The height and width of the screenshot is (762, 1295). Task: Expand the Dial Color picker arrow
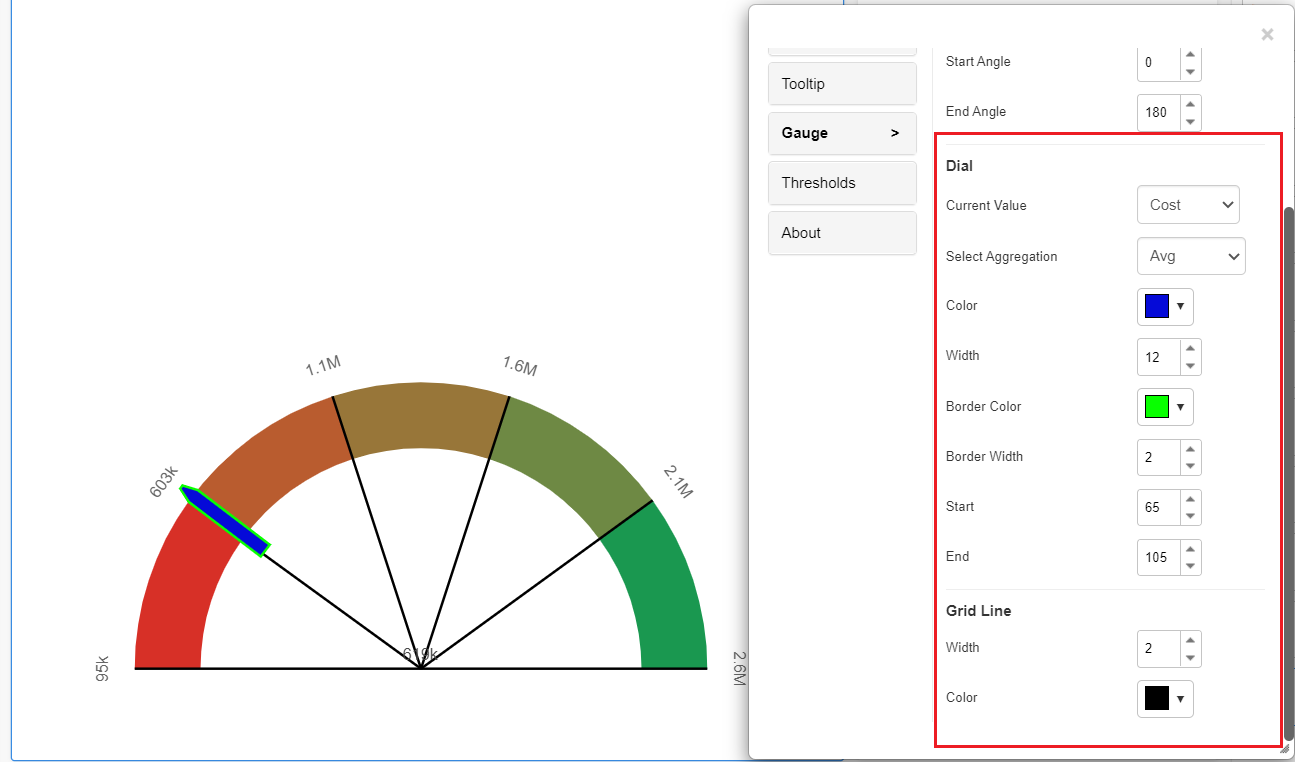click(x=1181, y=306)
